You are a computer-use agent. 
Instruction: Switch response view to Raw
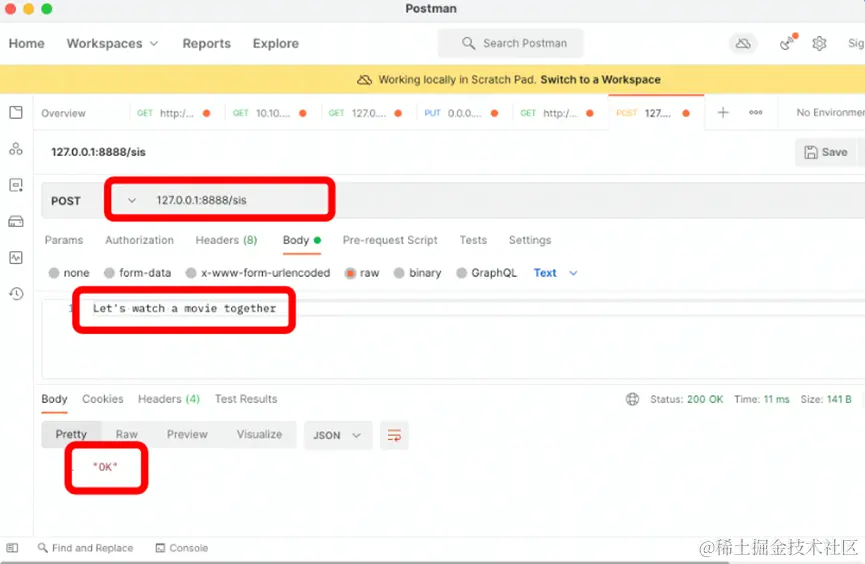(x=126, y=434)
